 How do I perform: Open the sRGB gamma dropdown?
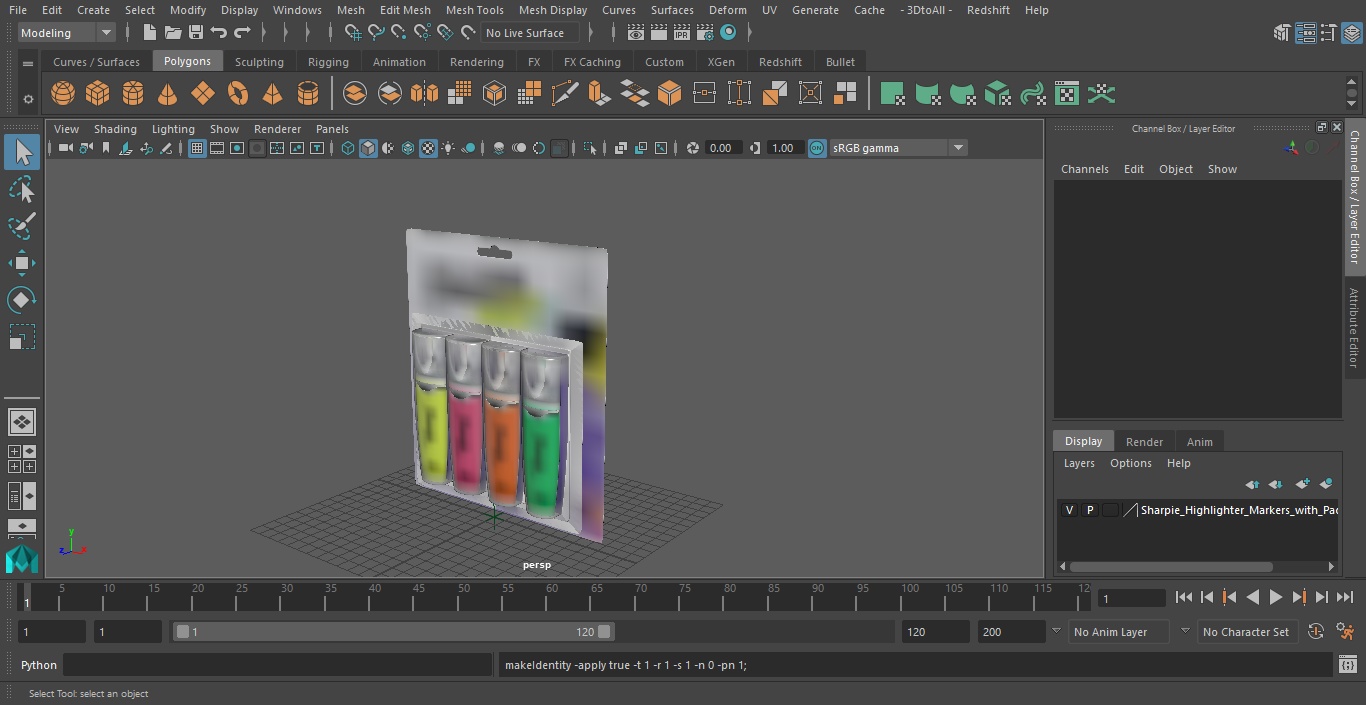coord(898,148)
